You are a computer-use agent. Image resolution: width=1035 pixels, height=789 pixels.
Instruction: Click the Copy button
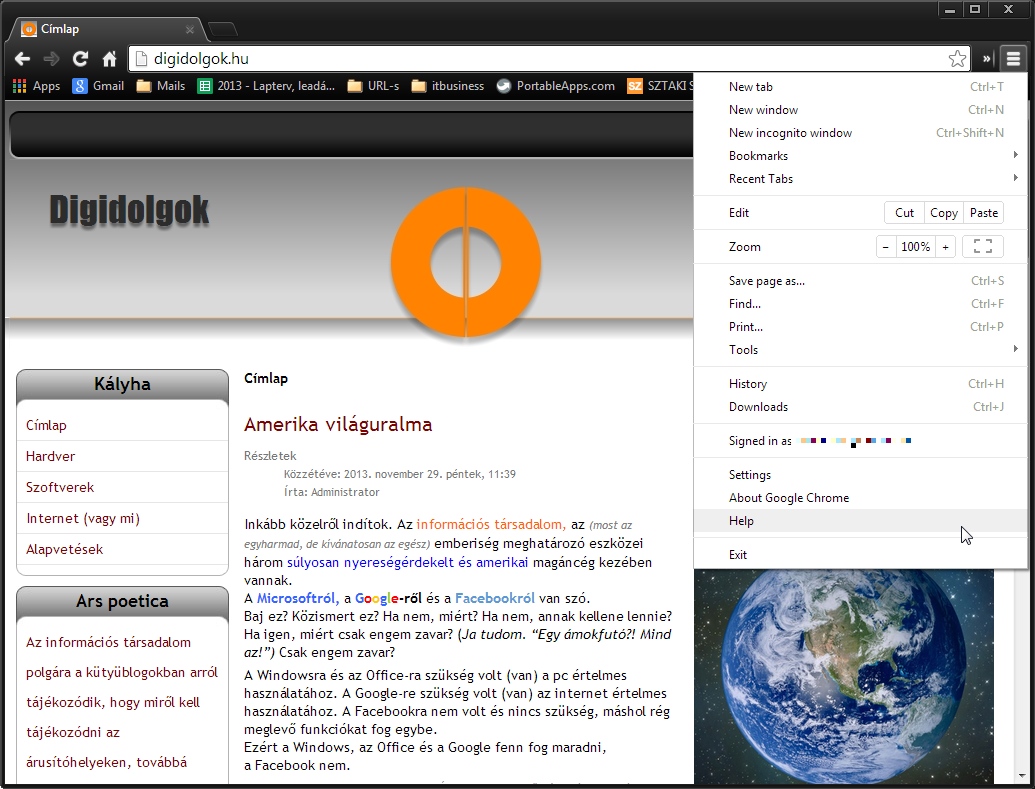pos(944,213)
